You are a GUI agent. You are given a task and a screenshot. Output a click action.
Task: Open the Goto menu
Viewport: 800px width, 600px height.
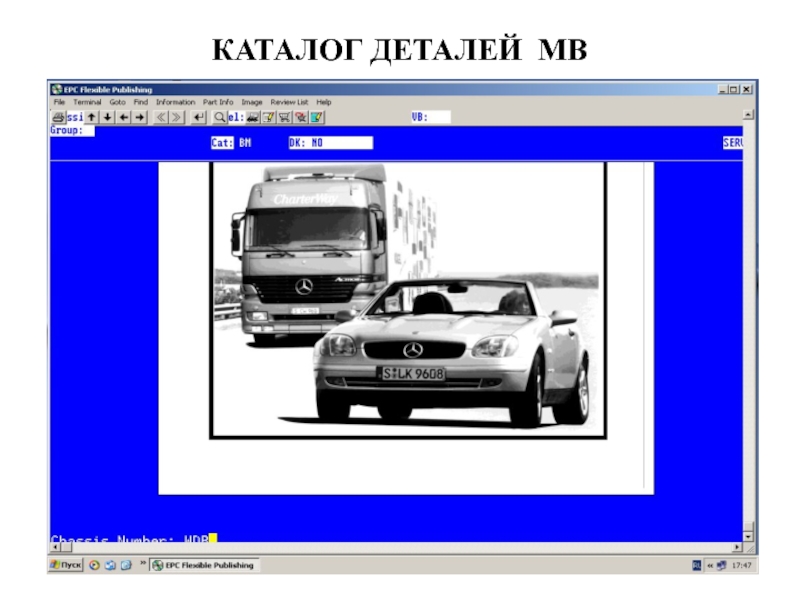tap(117, 102)
